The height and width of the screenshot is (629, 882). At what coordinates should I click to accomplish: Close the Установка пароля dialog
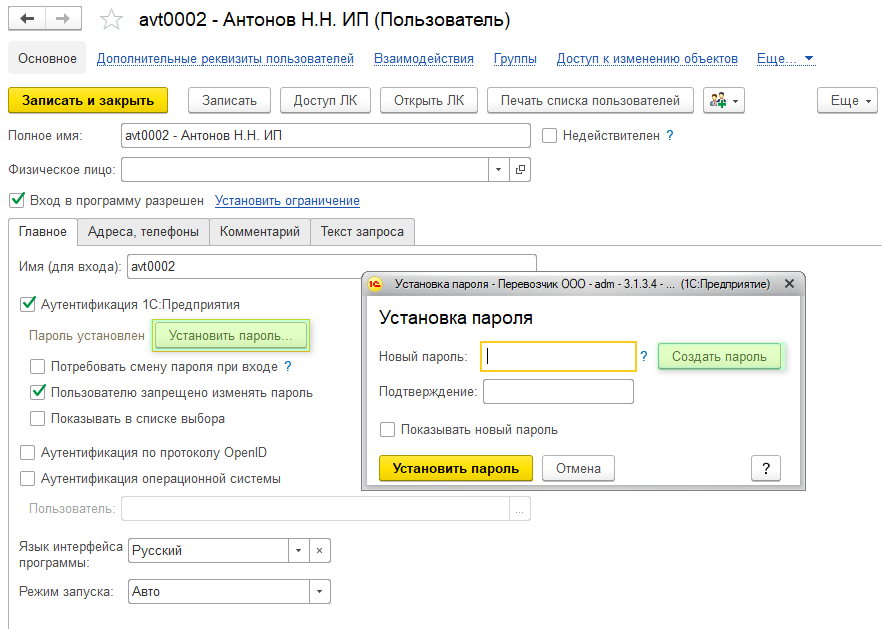point(789,284)
